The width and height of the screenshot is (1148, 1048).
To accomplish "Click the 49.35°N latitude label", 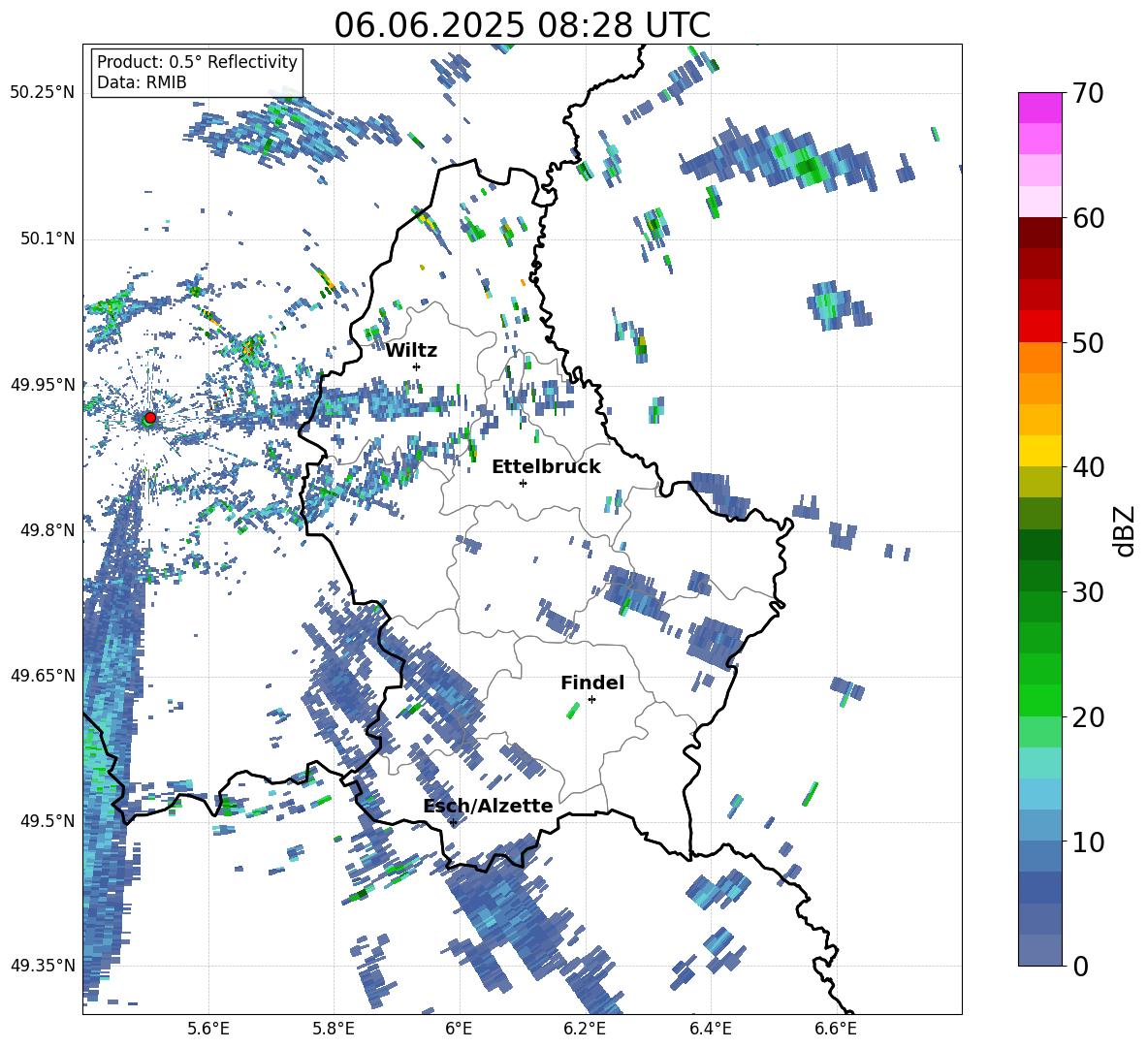I will point(43,966).
